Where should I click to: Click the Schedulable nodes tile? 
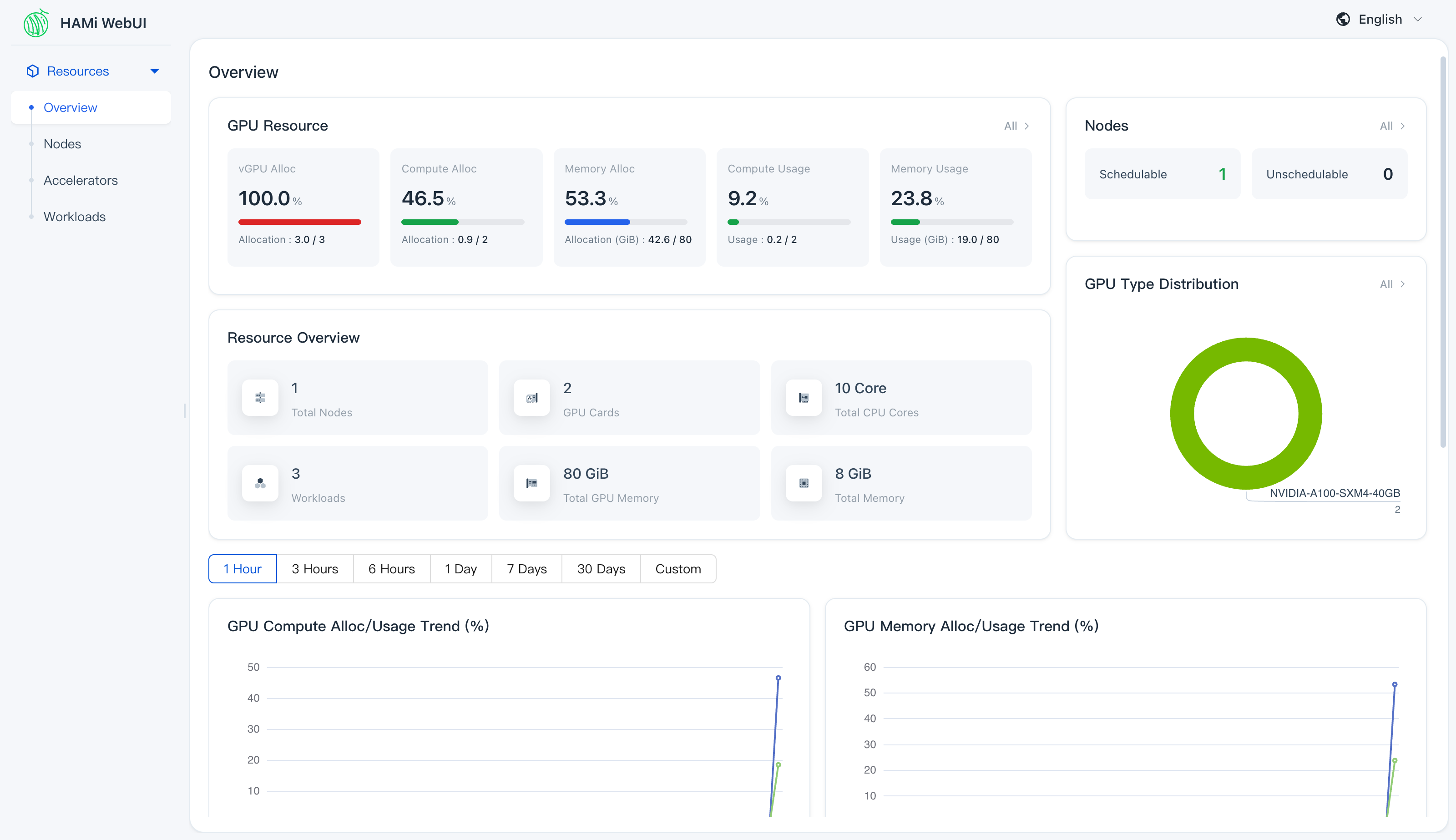(1163, 174)
